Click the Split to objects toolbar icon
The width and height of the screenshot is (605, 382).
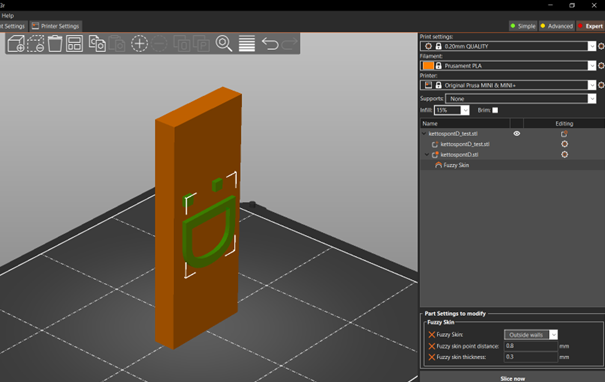point(181,43)
